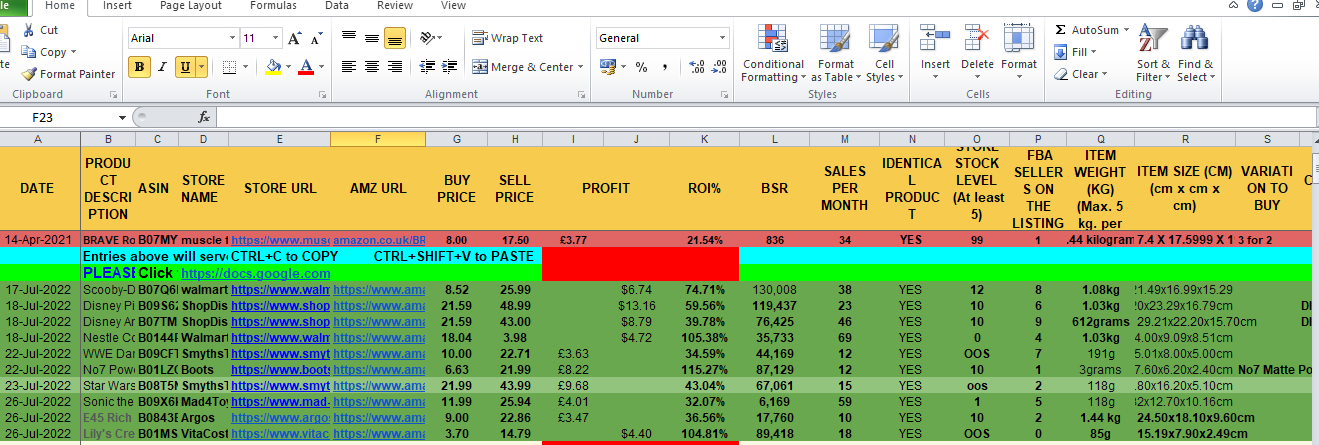Click the Merge & Center button

tap(523, 67)
